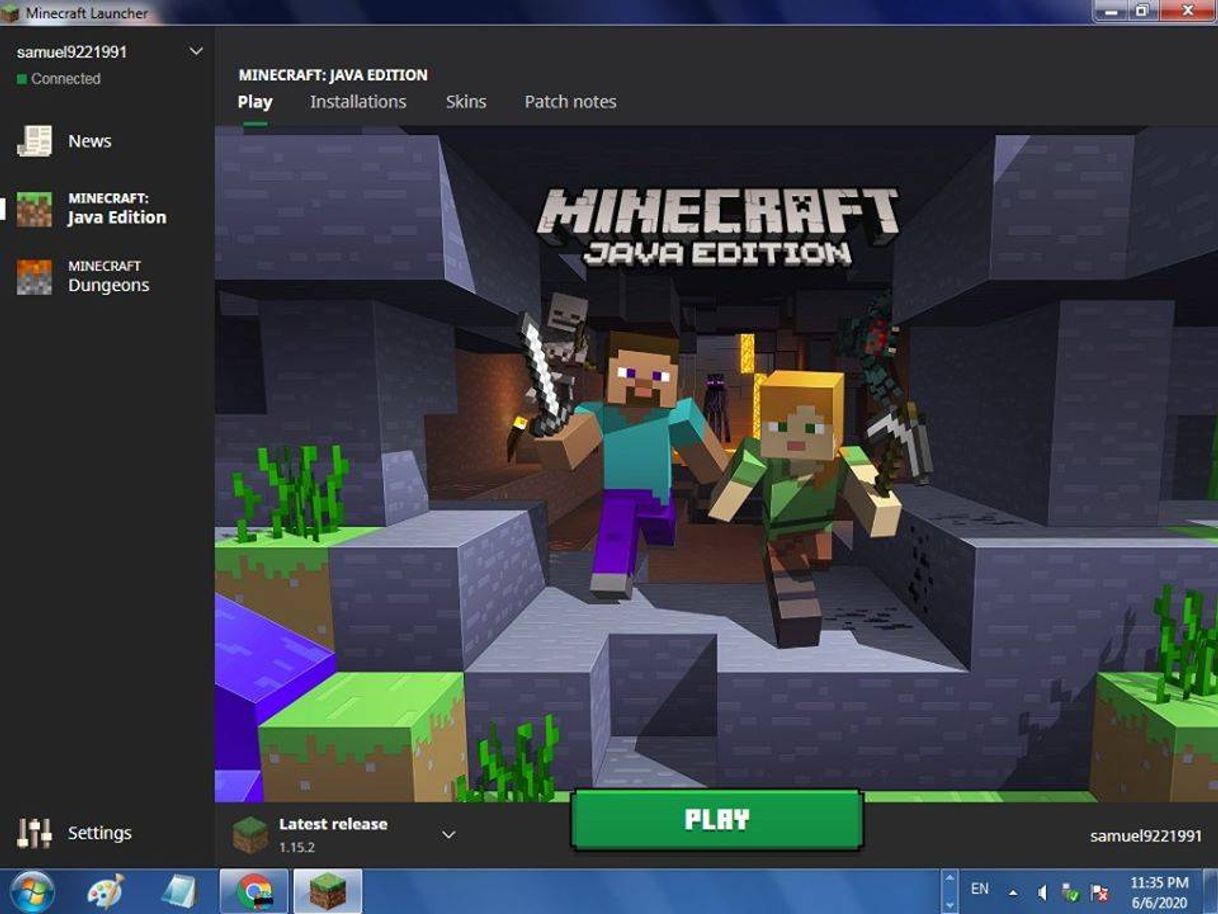
Task: Click the security shield tray icon with green check
Action: click(1070, 892)
